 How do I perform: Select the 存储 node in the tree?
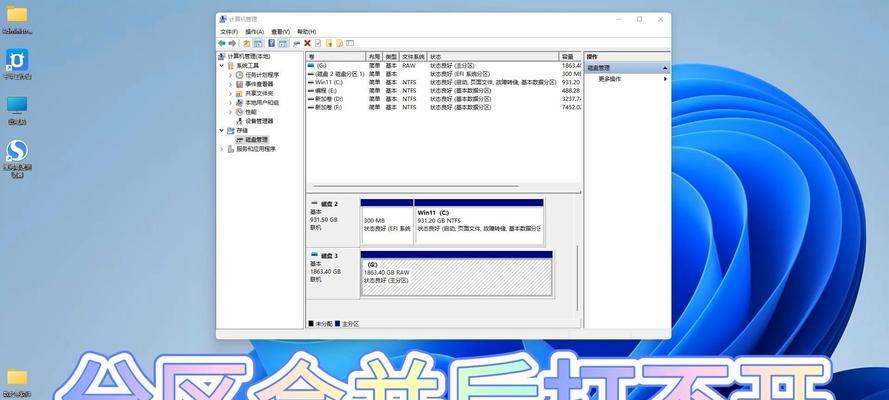(238, 130)
